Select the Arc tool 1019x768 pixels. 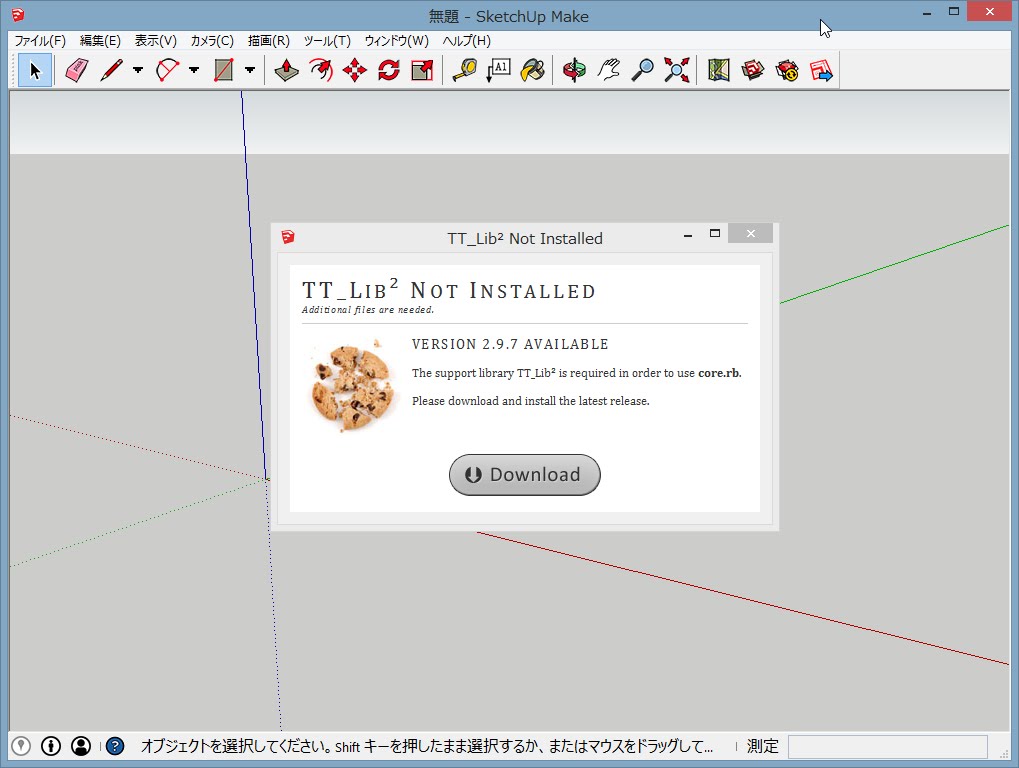pos(167,70)
